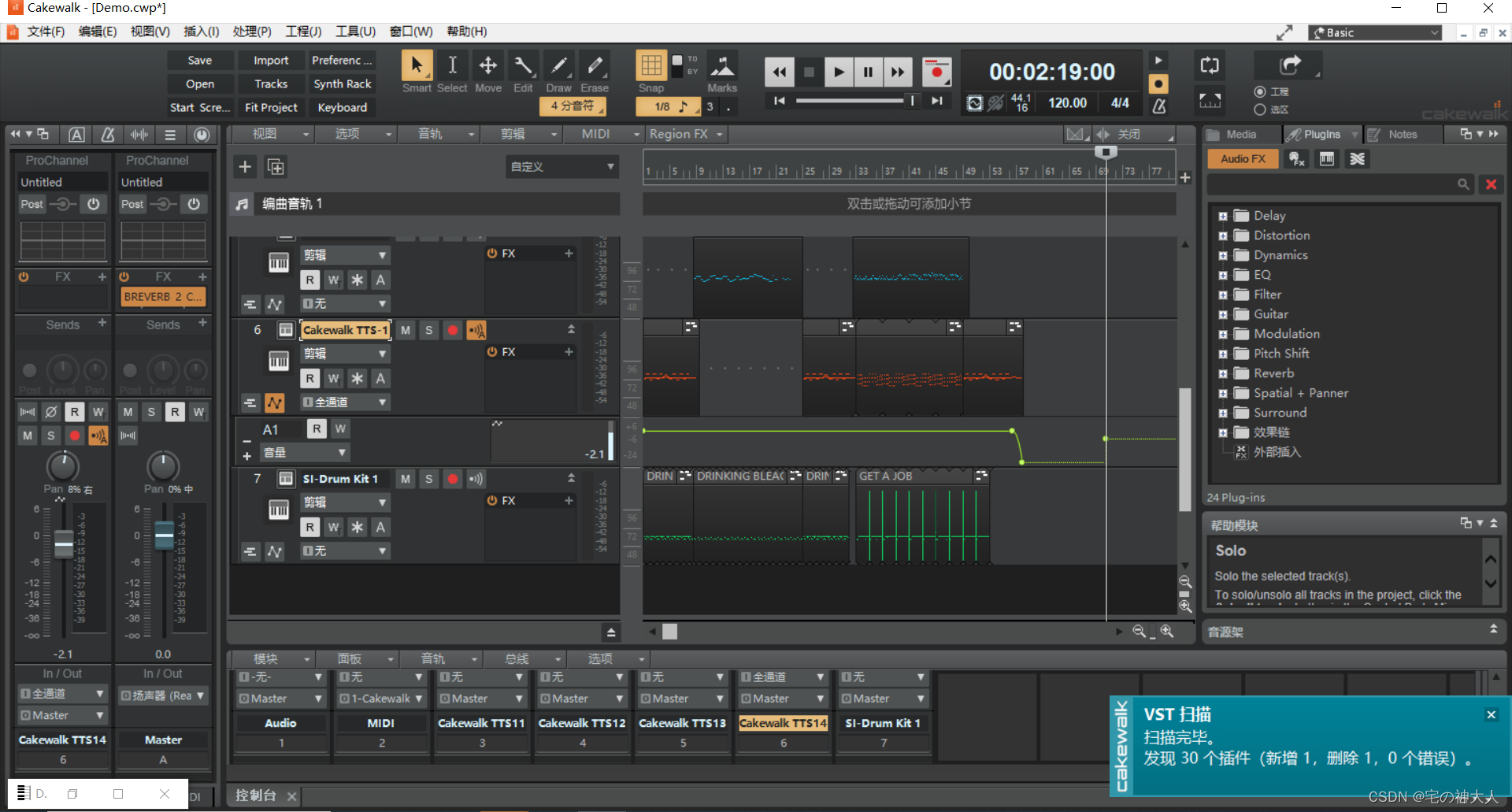Open the Export share icon
Image resolution: width=1512 pixels, height=812 pixels.
(x=1290, y=65)
